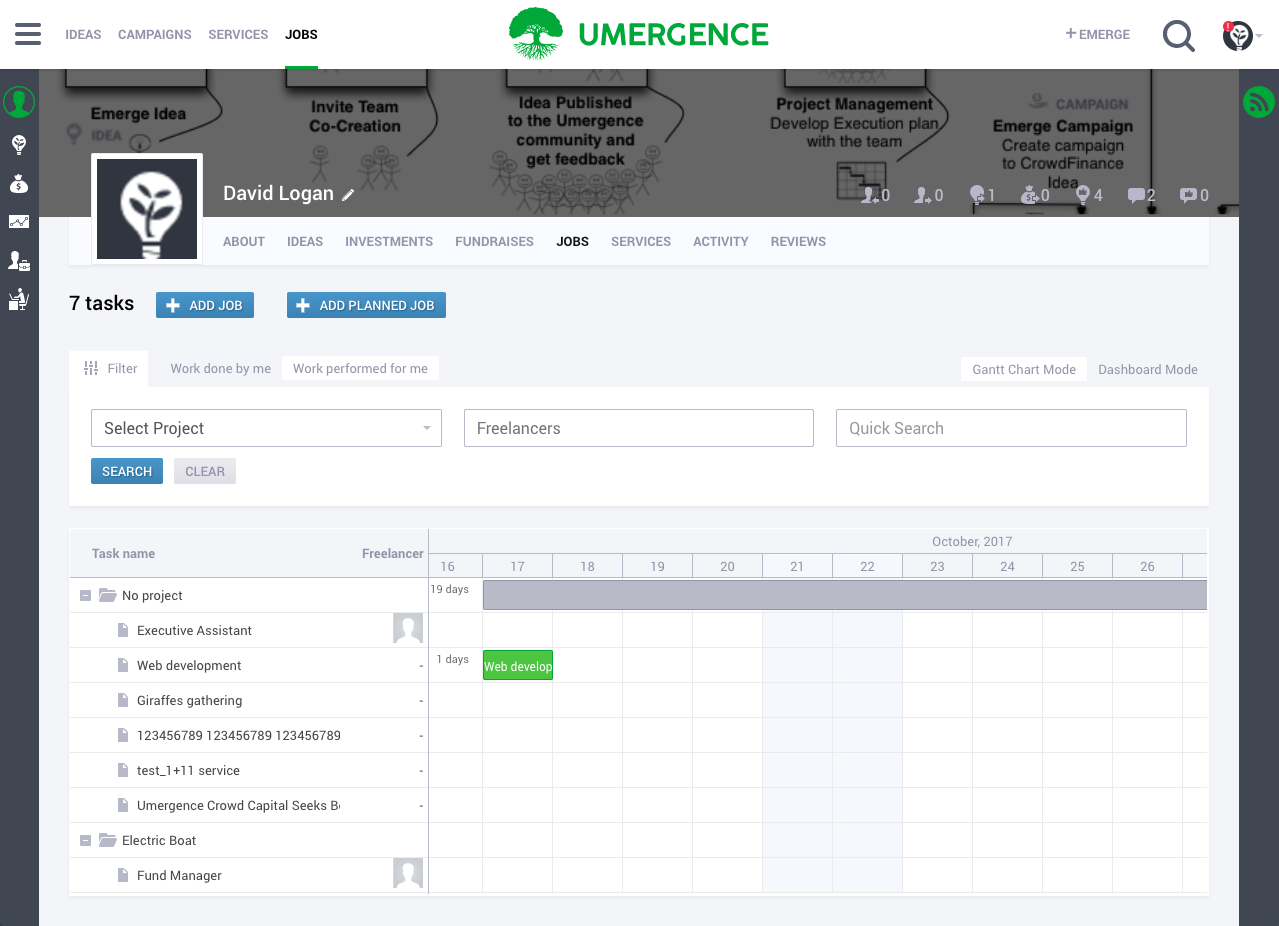Collapse the No project task group
Screen dimensions: 1279x926
pyautogui.click(x=85, y=595)
